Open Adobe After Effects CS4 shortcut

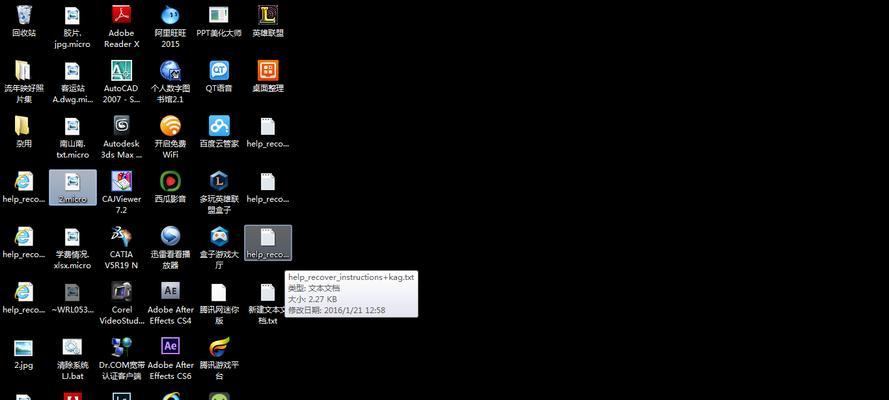coord(170,304)
